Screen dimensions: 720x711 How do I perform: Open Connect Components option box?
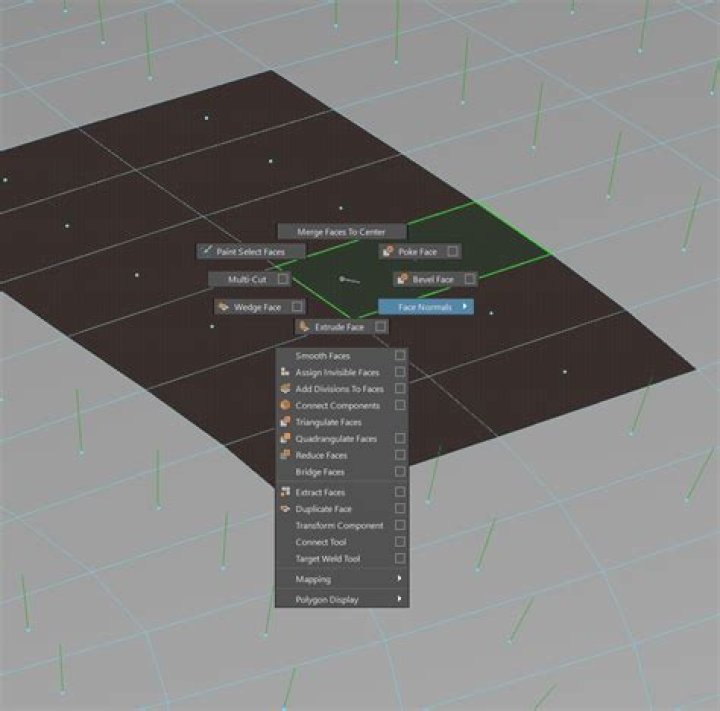coord(400,405)
